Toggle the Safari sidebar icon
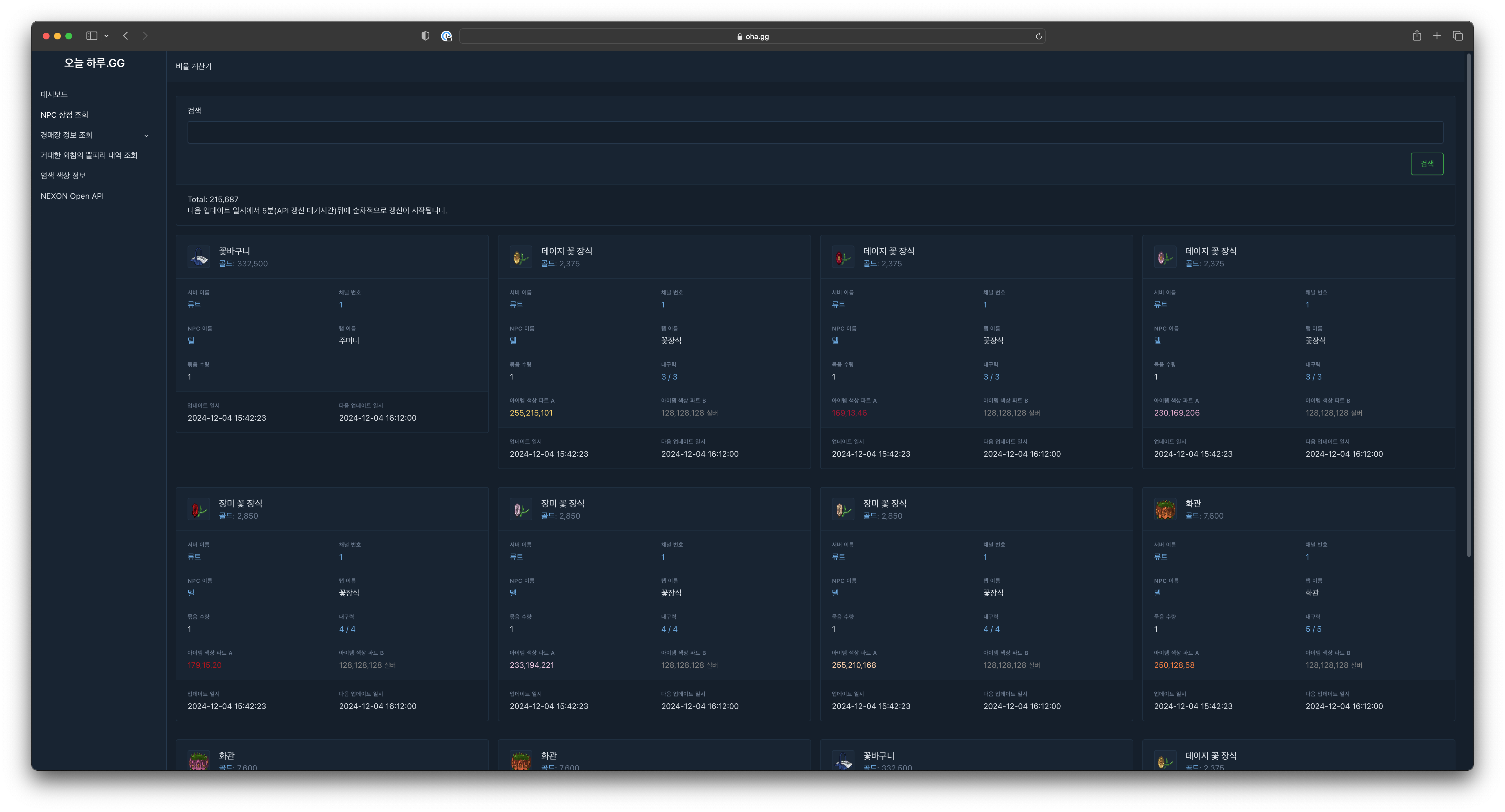 [92, 36]
